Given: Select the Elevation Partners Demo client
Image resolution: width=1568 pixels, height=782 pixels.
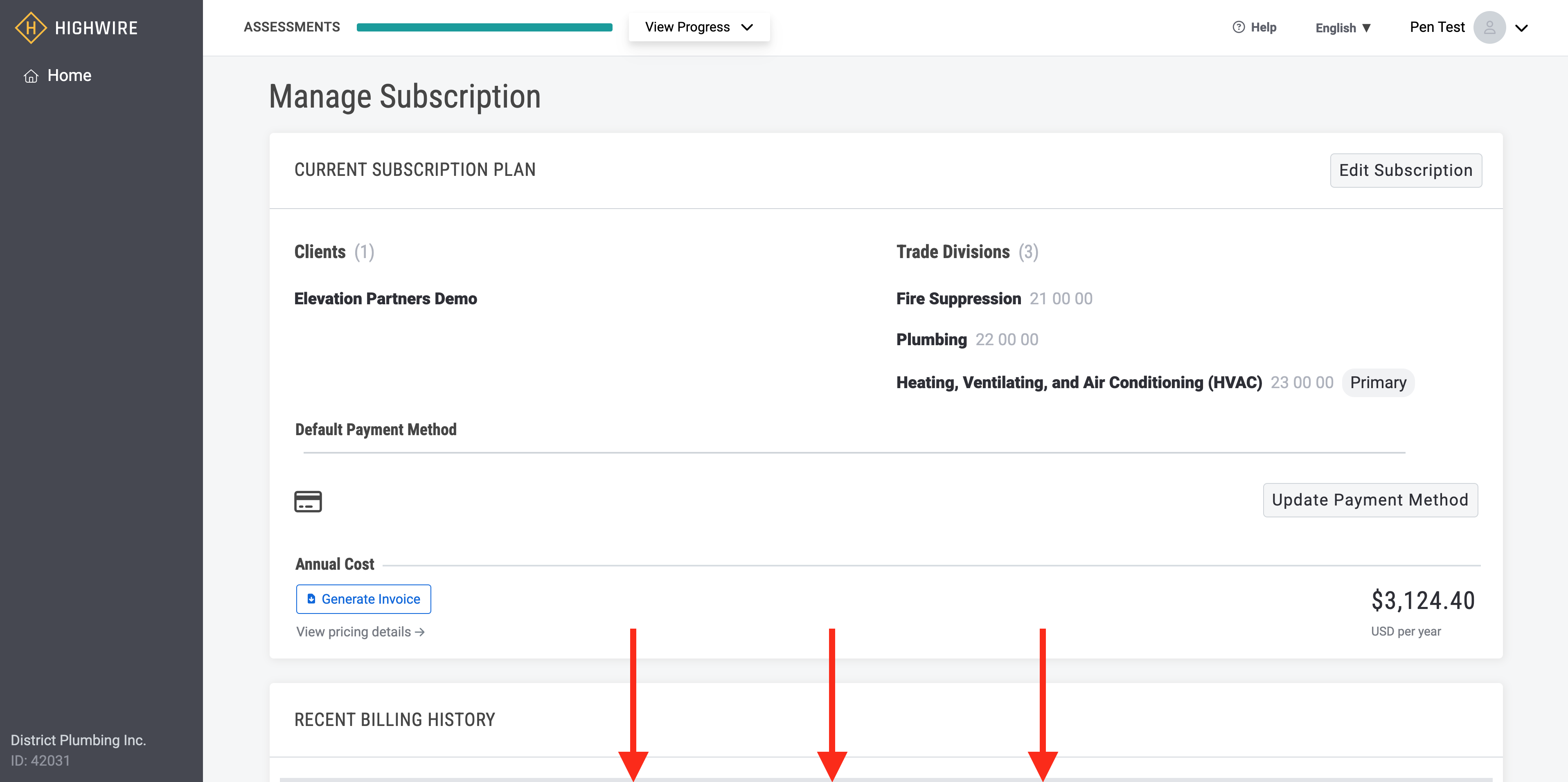Looking at the screenshot, I should pos(385,299).
